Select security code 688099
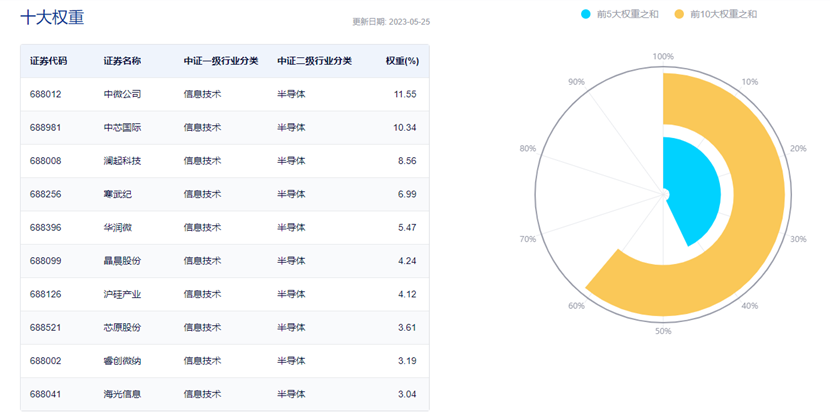 pos(46,261)
